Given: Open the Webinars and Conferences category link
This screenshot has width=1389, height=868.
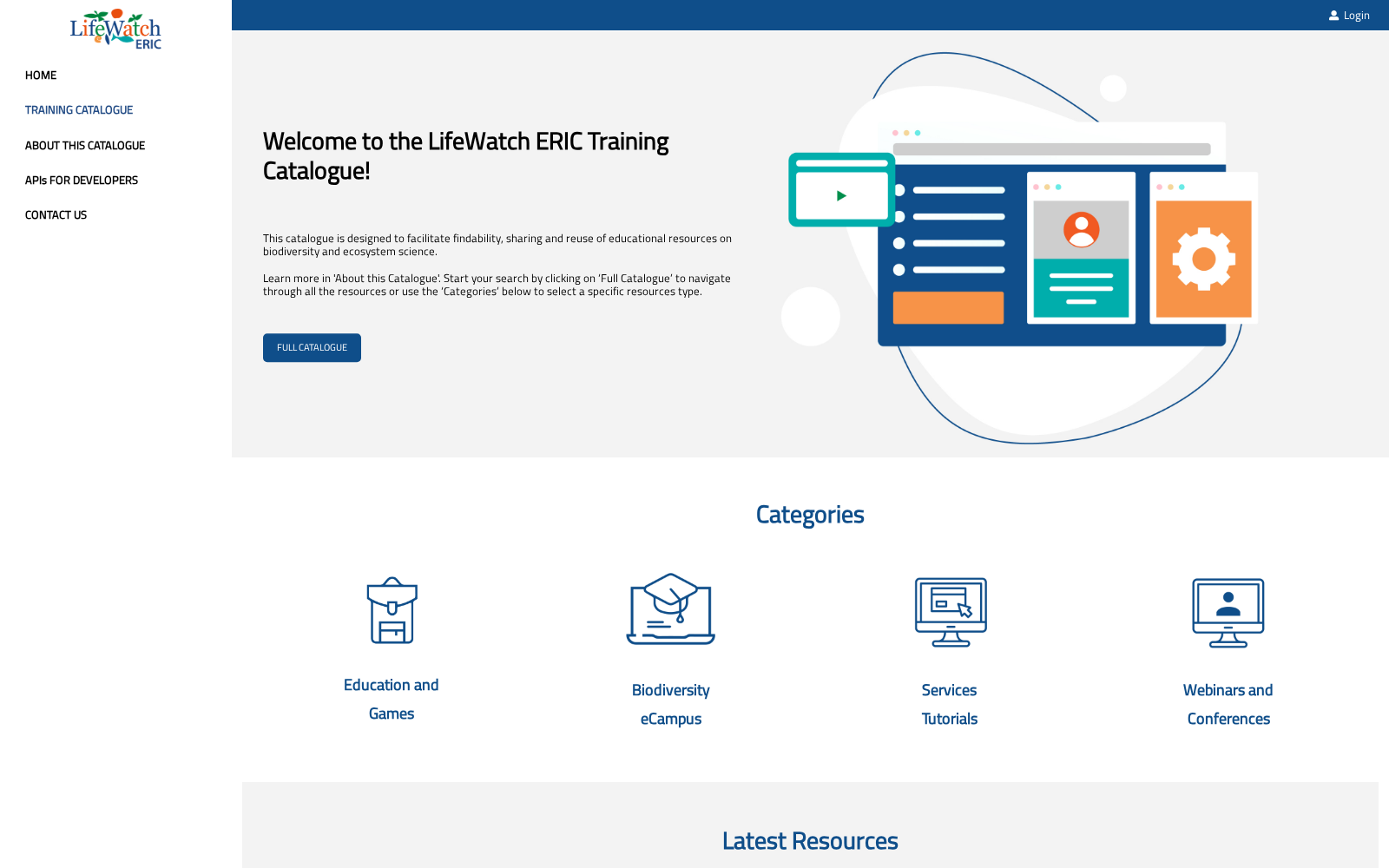Looking at the screenshot, I should 1228,704.
